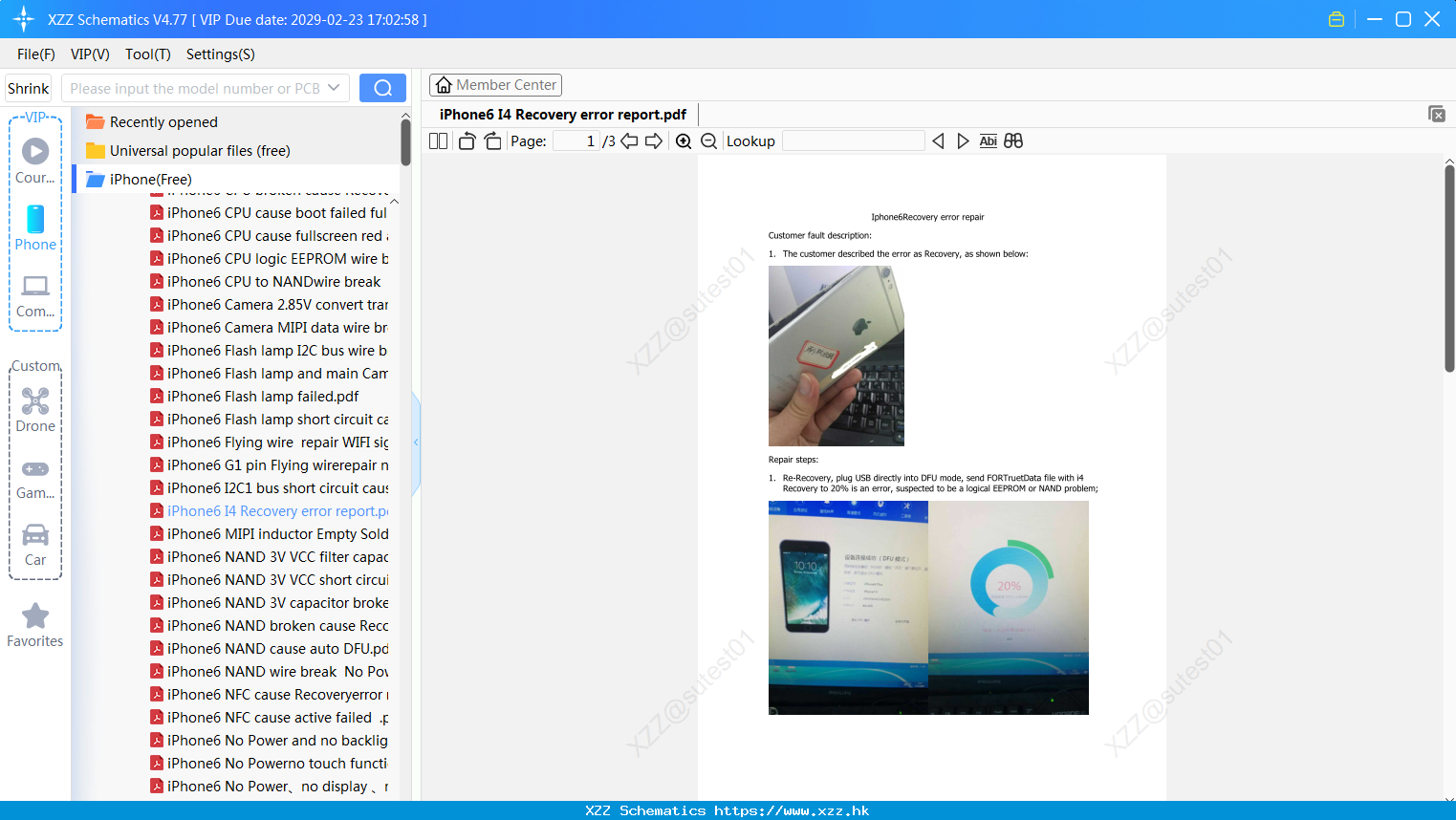Open iPhone6 No Power and no backlight file

[269, 740]
